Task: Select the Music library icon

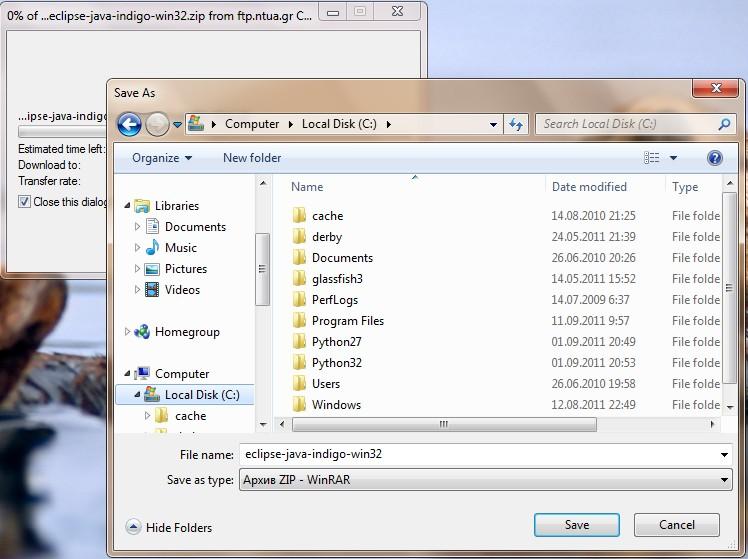Action: click(152, 248)
